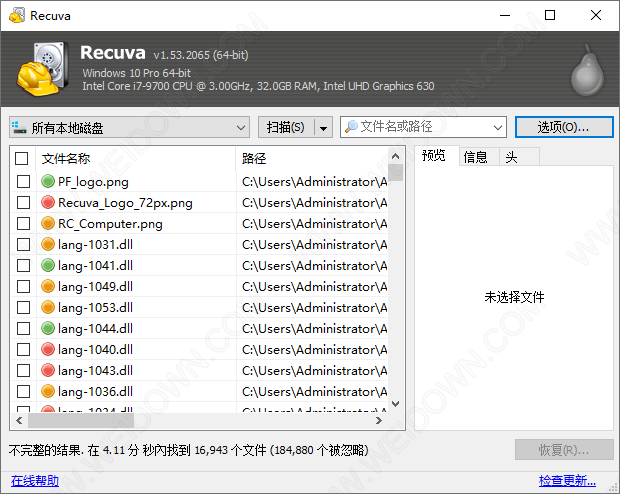
Task: Open the 文件名或路径 filter dropdown arrow
Action: pos(498,128)
